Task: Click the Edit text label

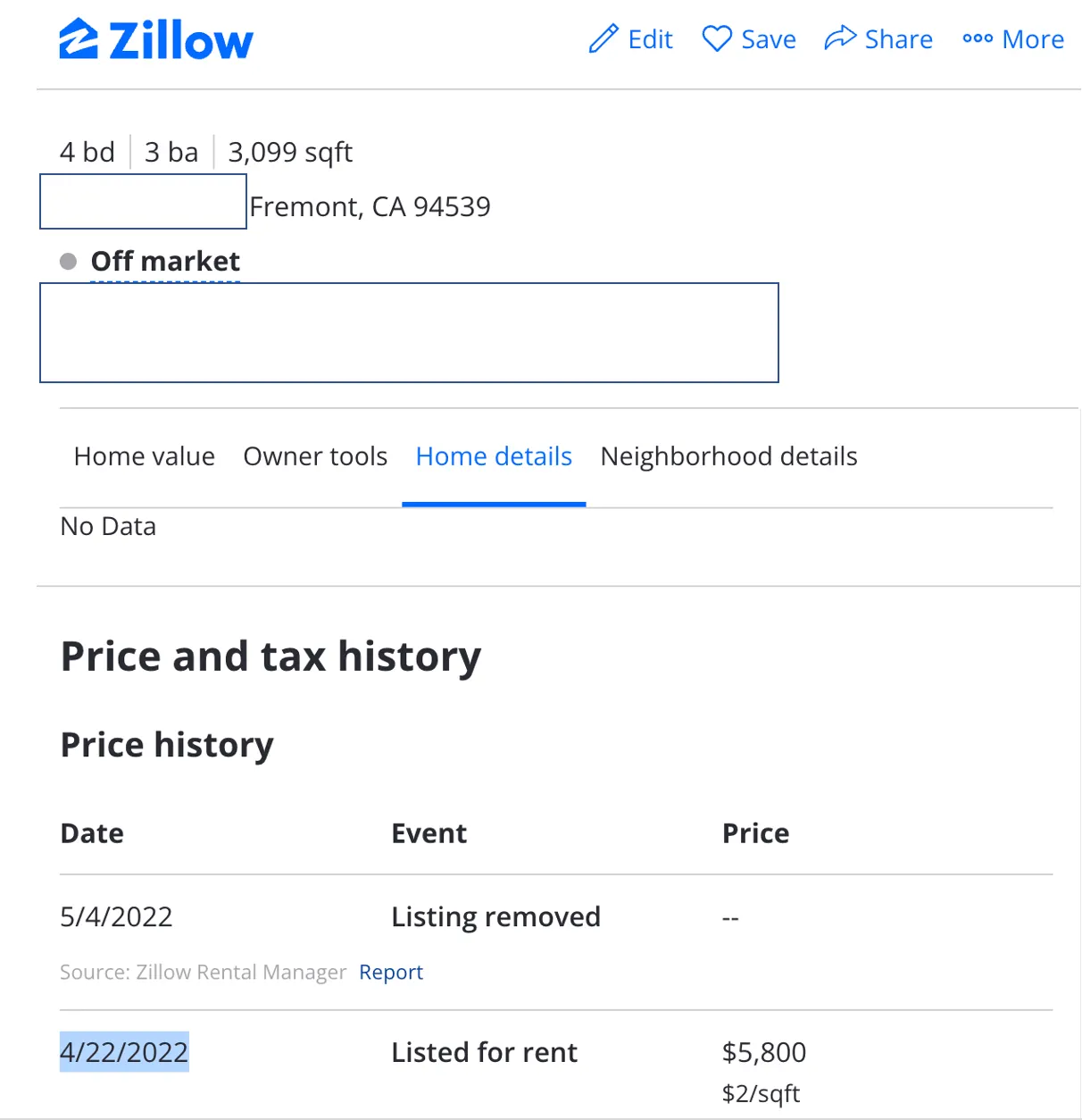Action: pos(650,39)
